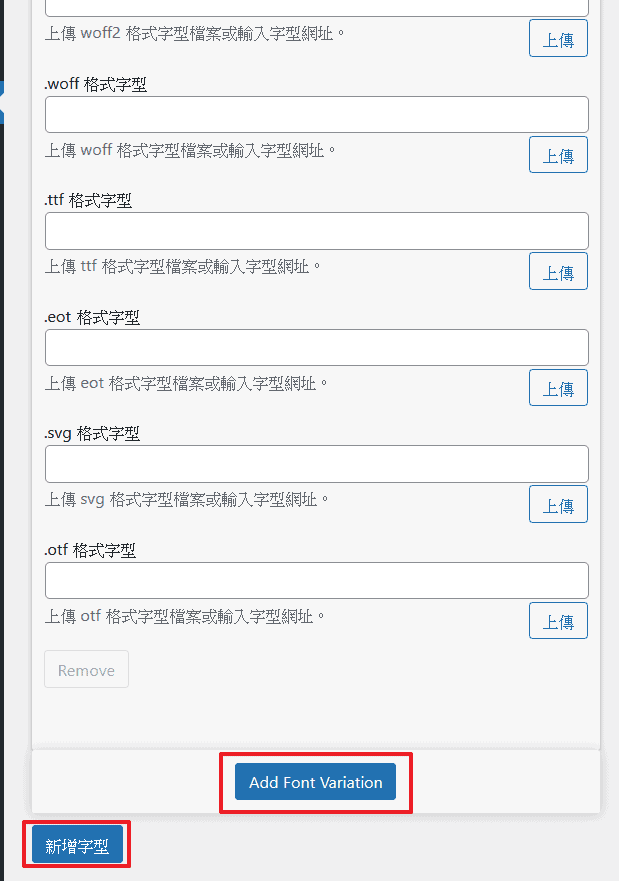Viewport: 619px width, 881px height.
Task: Click the ".ttf 格式字型" field label
Action: point(88,201)
